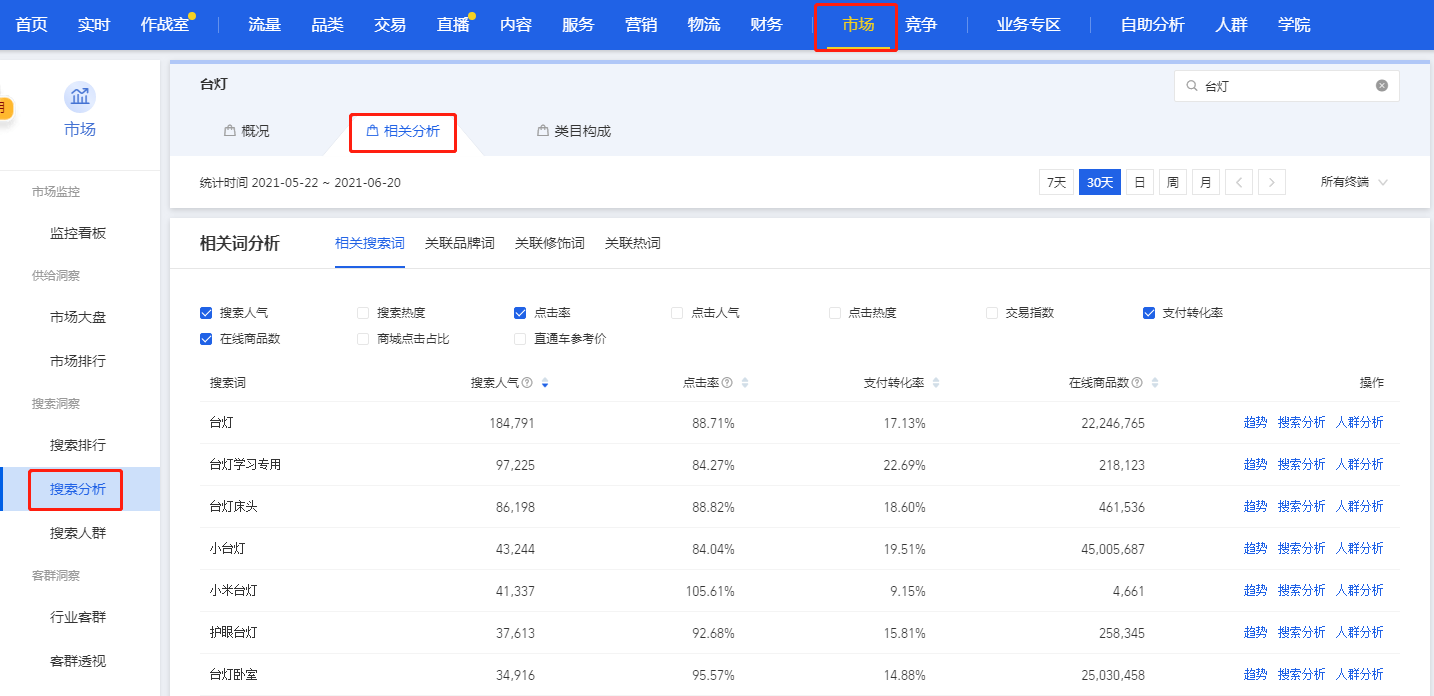The image size is (1434, 696).
Task: Check the 点击热度 metric
Action: (835, 313)
